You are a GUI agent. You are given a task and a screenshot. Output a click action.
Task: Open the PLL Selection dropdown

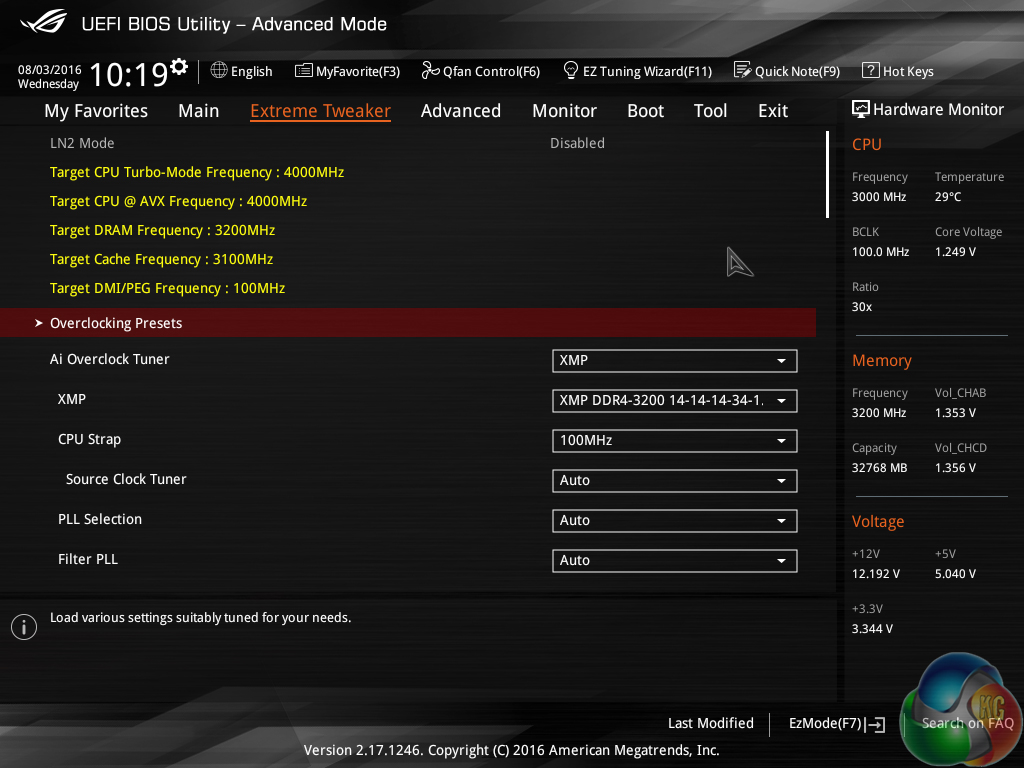[x=674, y=520]
